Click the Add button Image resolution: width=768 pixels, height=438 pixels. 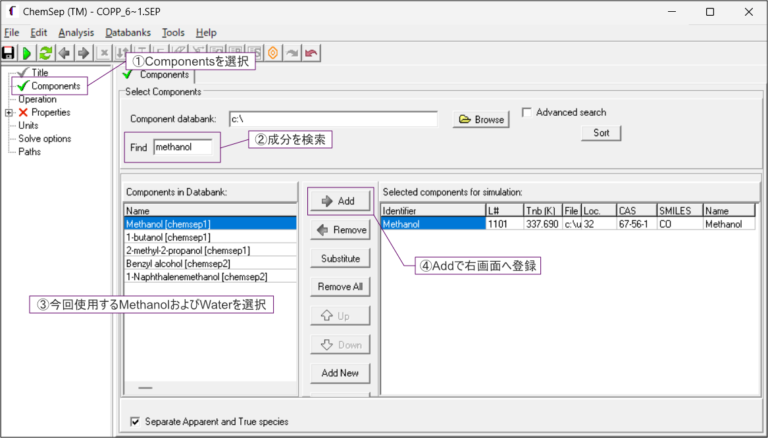(x=340, y=201)
